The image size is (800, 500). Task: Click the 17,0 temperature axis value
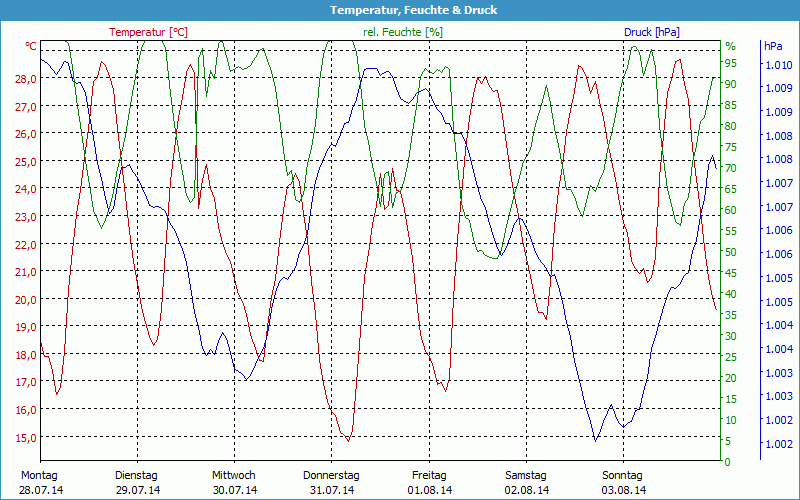(26, 382)
